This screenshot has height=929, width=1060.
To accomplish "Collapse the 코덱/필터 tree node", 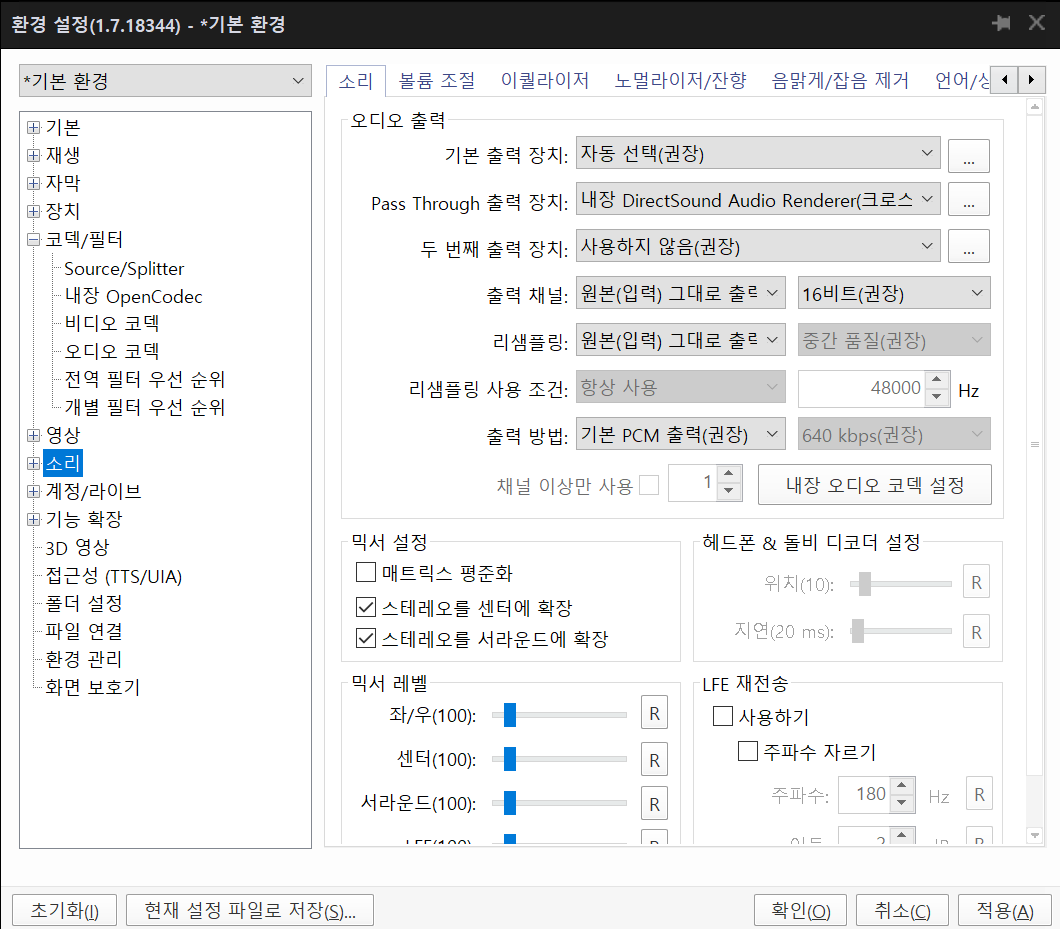I will 34,240.
